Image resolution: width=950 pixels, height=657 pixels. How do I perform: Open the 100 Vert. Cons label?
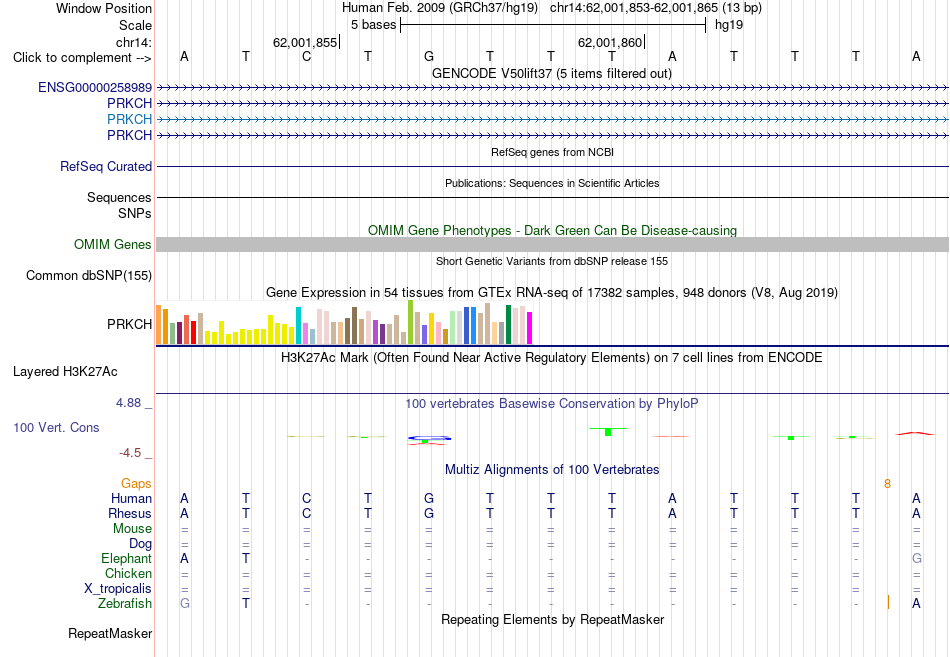(56, 427)
